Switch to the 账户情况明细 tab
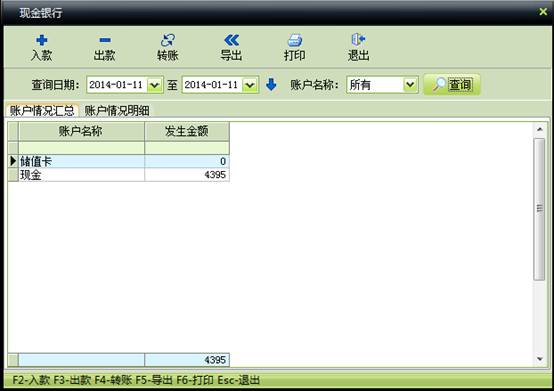Image resolution: width=554 pixels, height=391 pixels. point(117,111)
